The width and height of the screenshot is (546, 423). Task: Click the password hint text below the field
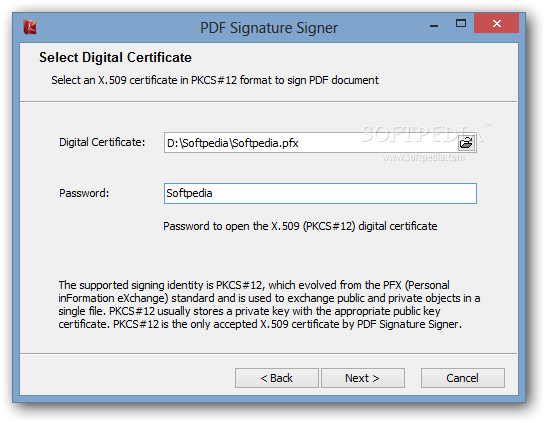(300, 226)
